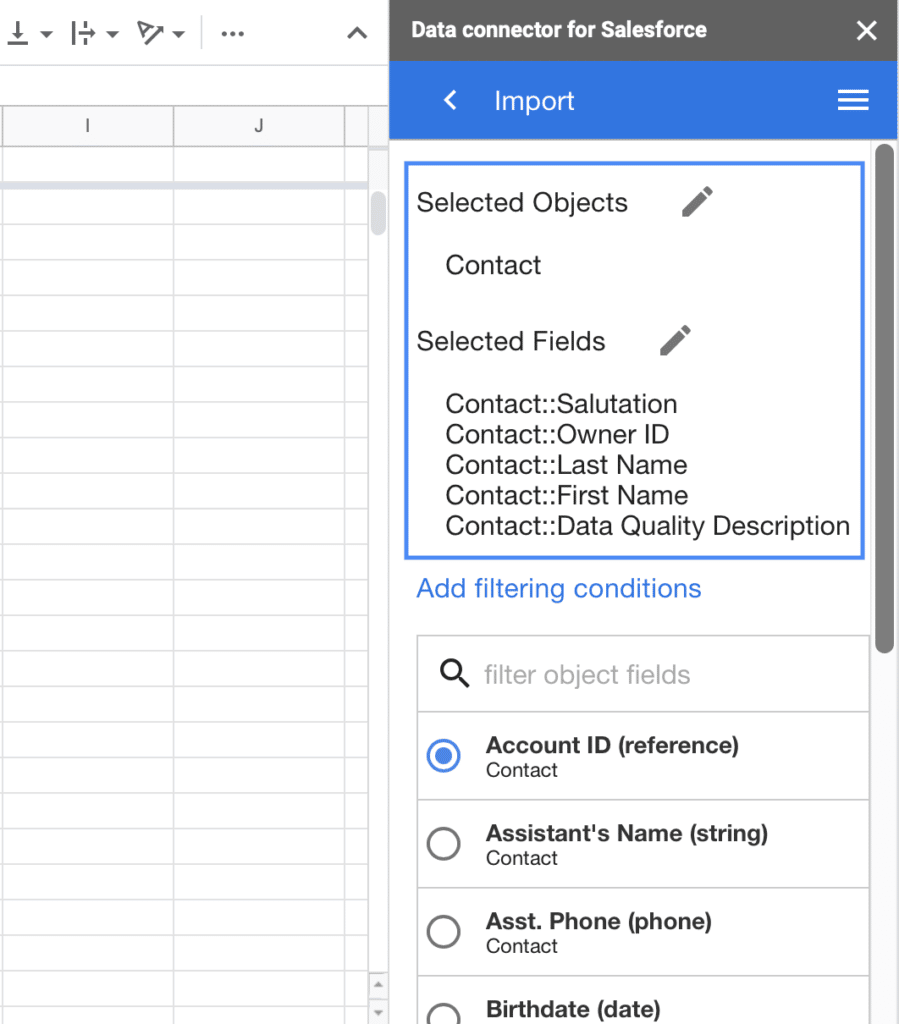Select the Birthdate (date) radio button

click(x=443, y=1014)
